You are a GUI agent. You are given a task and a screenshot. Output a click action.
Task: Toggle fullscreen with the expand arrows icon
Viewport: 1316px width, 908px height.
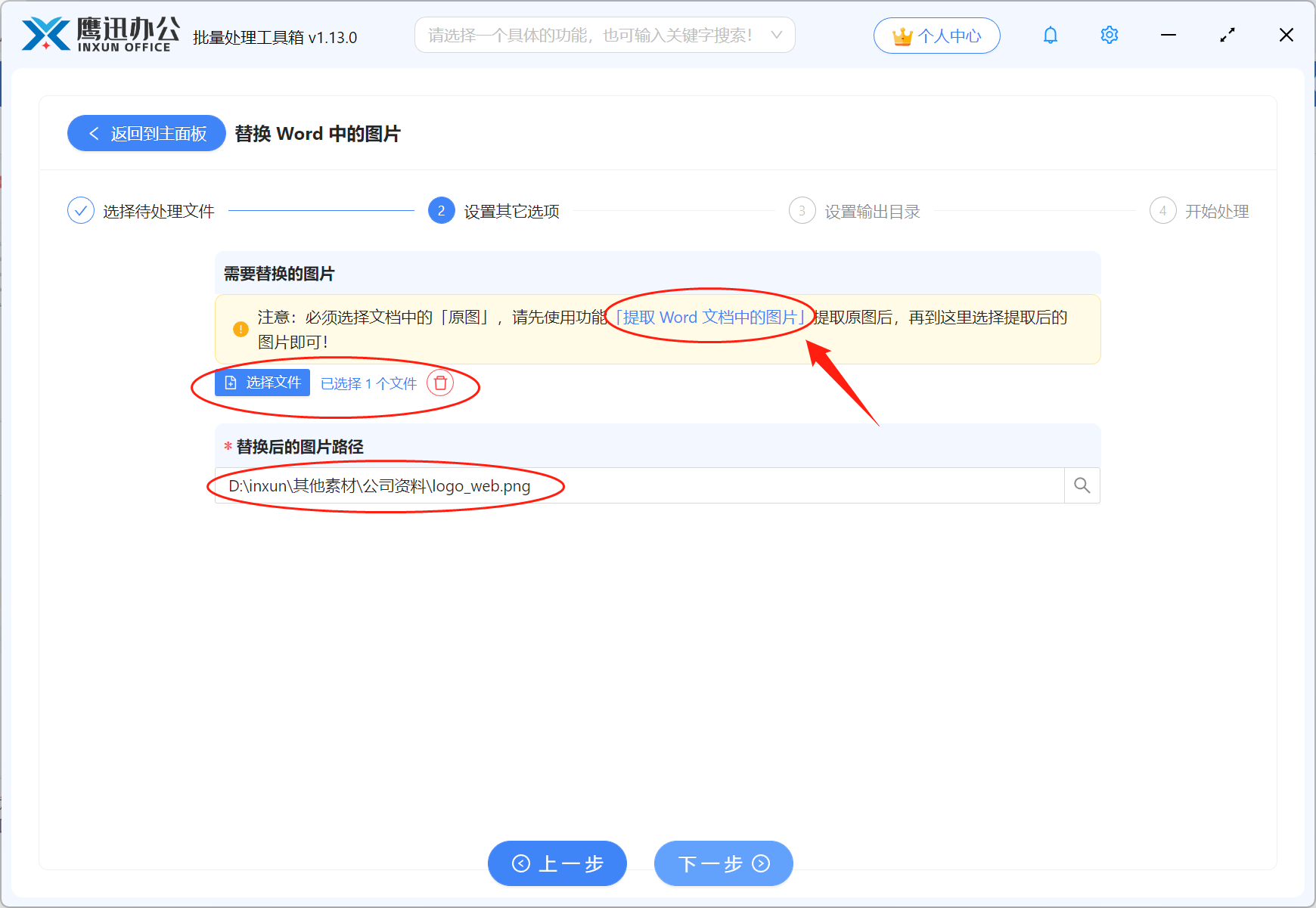(x=1227, y=35)
